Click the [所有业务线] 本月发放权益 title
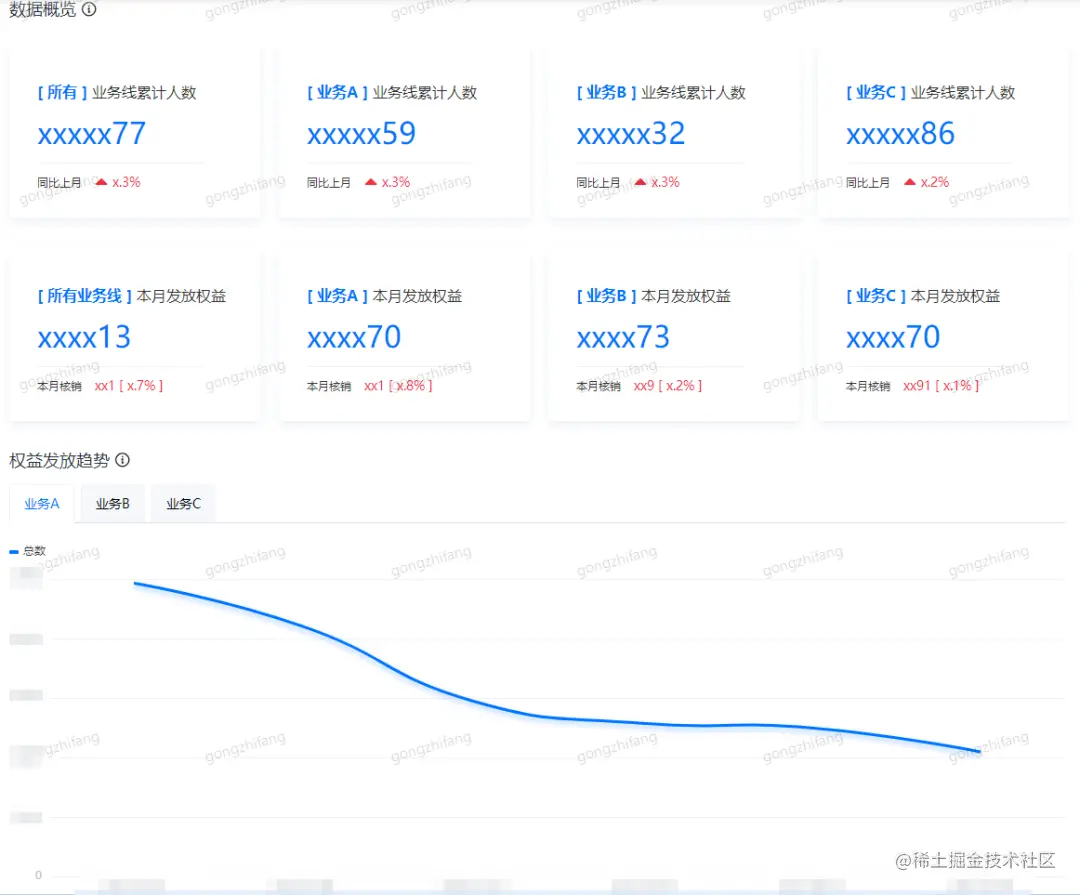The width and height of the screenshot is (1080, 895). (x=132, y=296)
